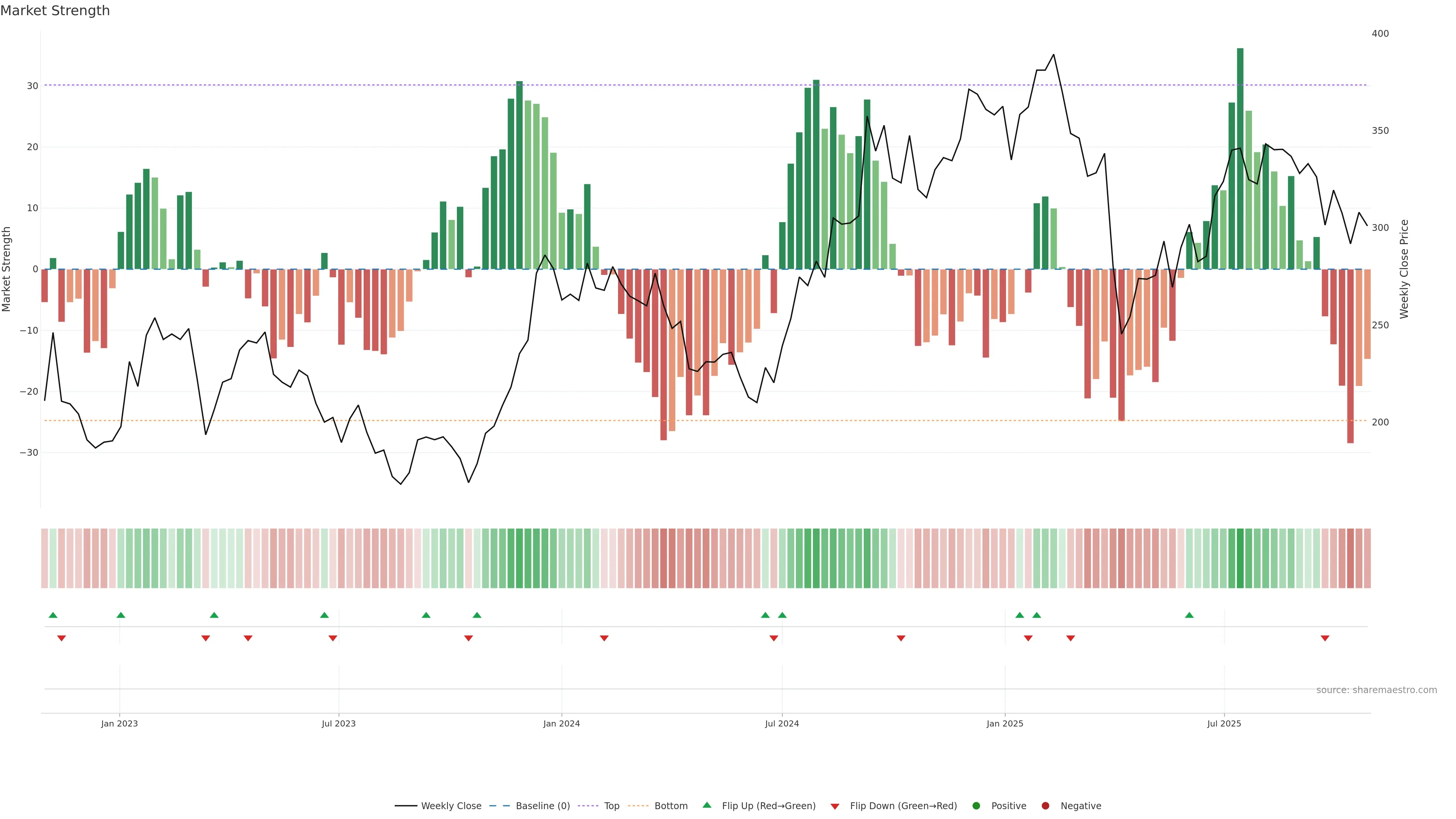Screen dimensions: 1456x819
Task: Click the flip-up triangle just before Jul 2025
Action: [x=1189, y=615]
